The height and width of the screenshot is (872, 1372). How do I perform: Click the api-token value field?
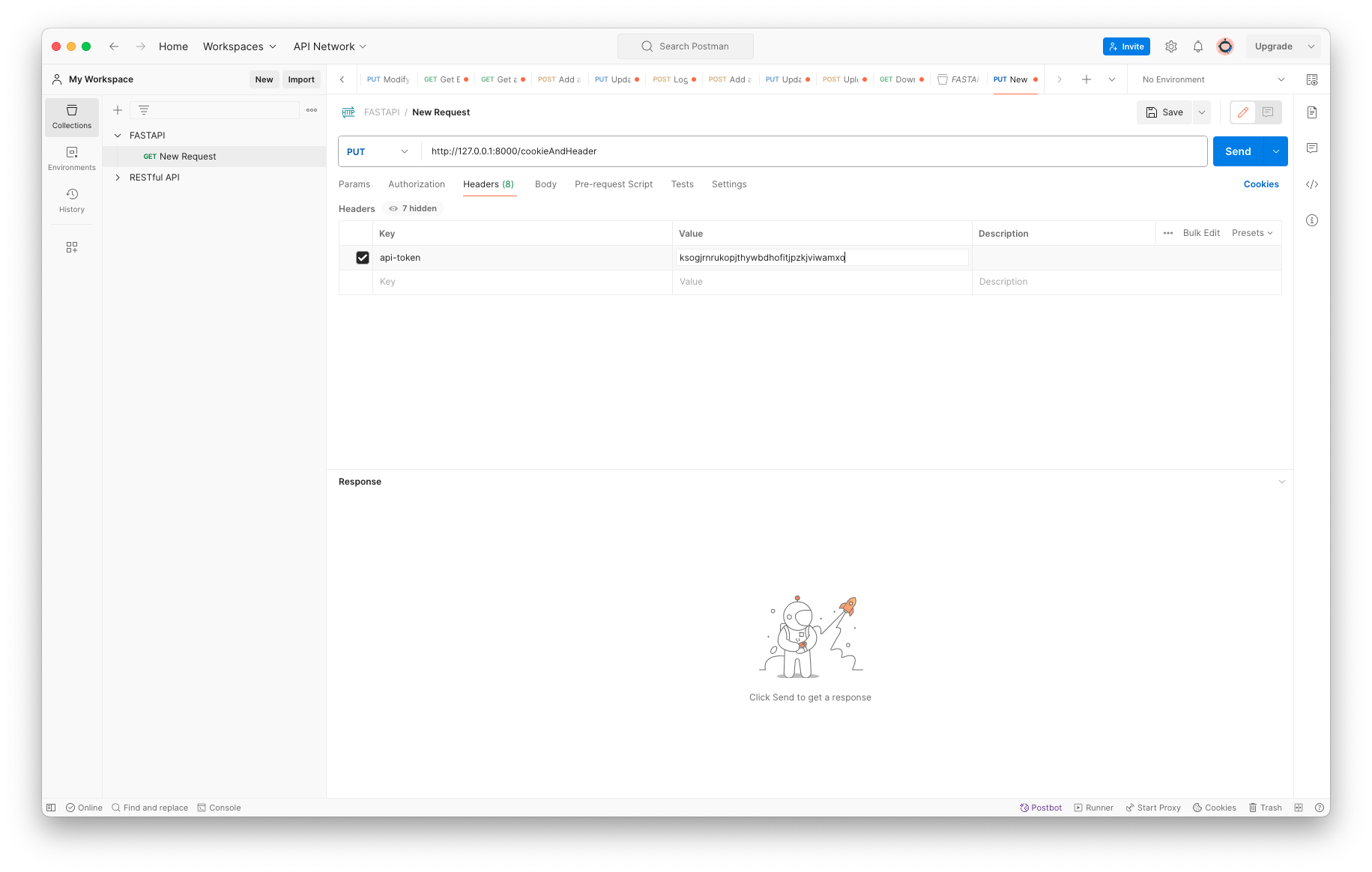[822, 258]
